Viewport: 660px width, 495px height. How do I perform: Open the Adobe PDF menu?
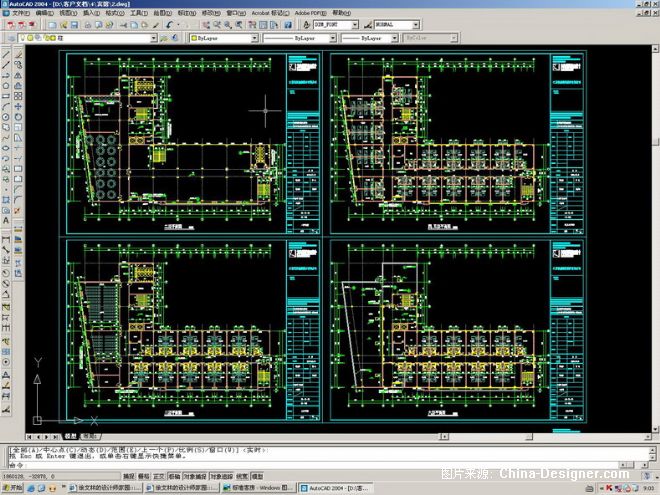click(x=310, y=13)
